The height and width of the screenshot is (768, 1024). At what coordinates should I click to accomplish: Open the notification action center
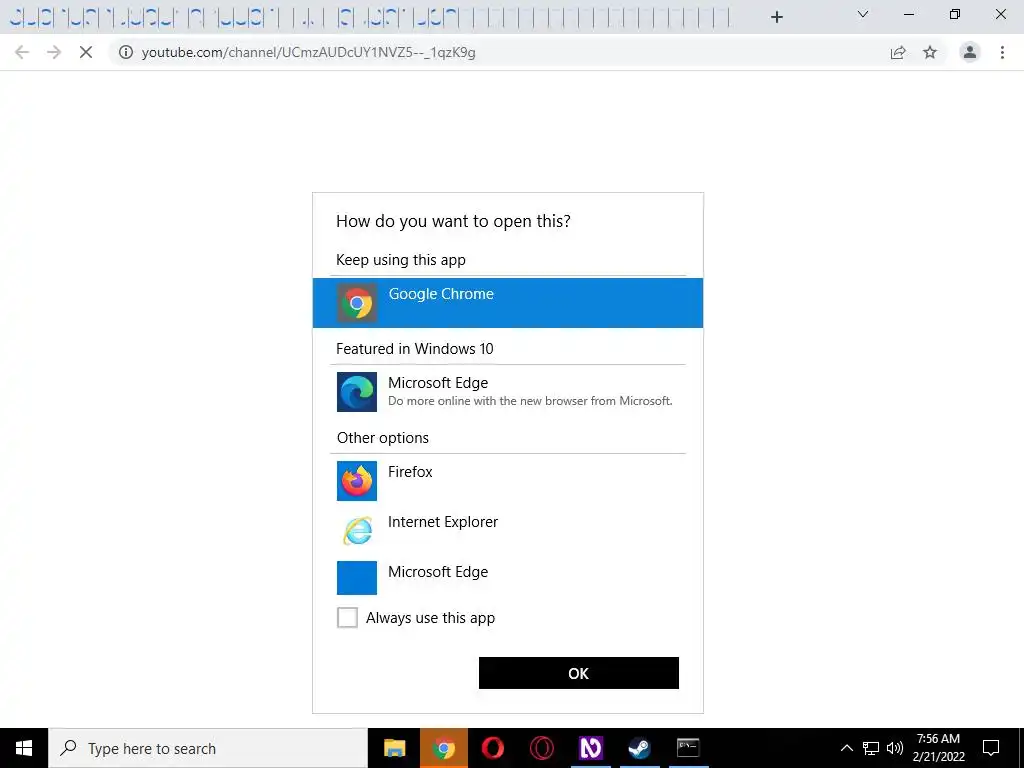coord(991,748)
